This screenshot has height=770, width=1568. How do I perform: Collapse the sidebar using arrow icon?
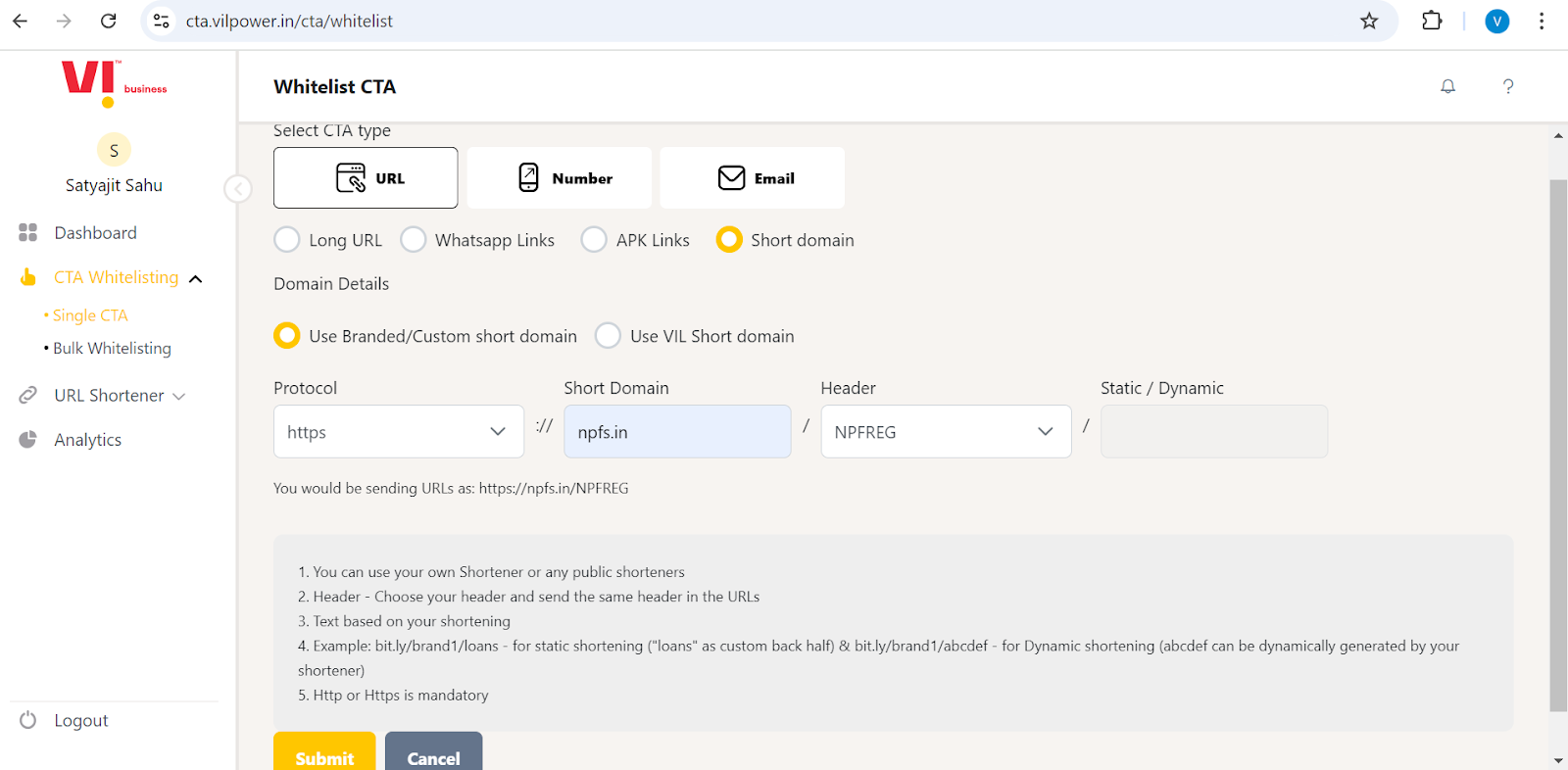(x=238, y=189)
